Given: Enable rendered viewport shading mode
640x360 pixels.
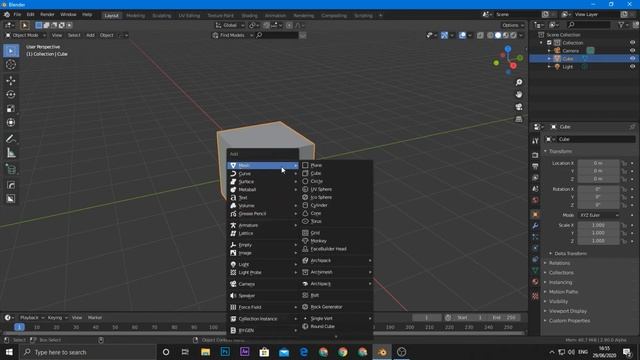Looking at the screenshot, I should click(513, 36).
